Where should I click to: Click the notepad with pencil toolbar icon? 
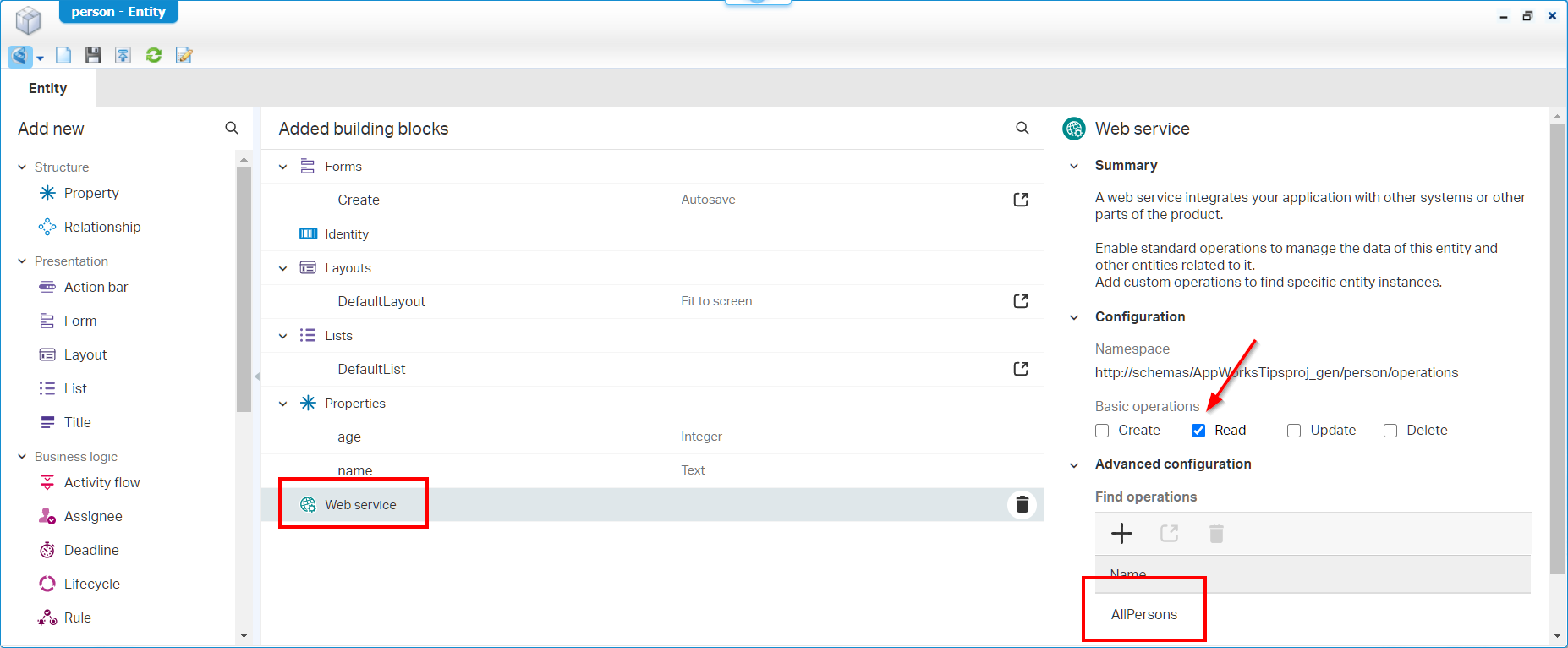[184, 56]
